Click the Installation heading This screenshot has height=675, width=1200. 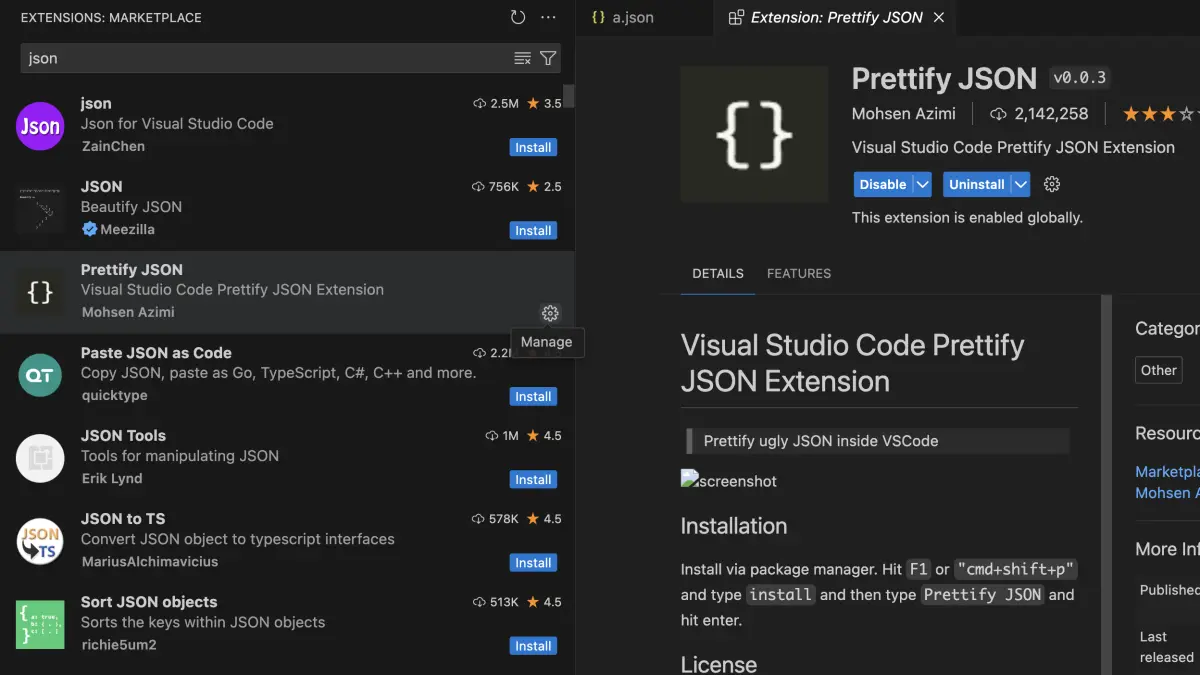734,526
